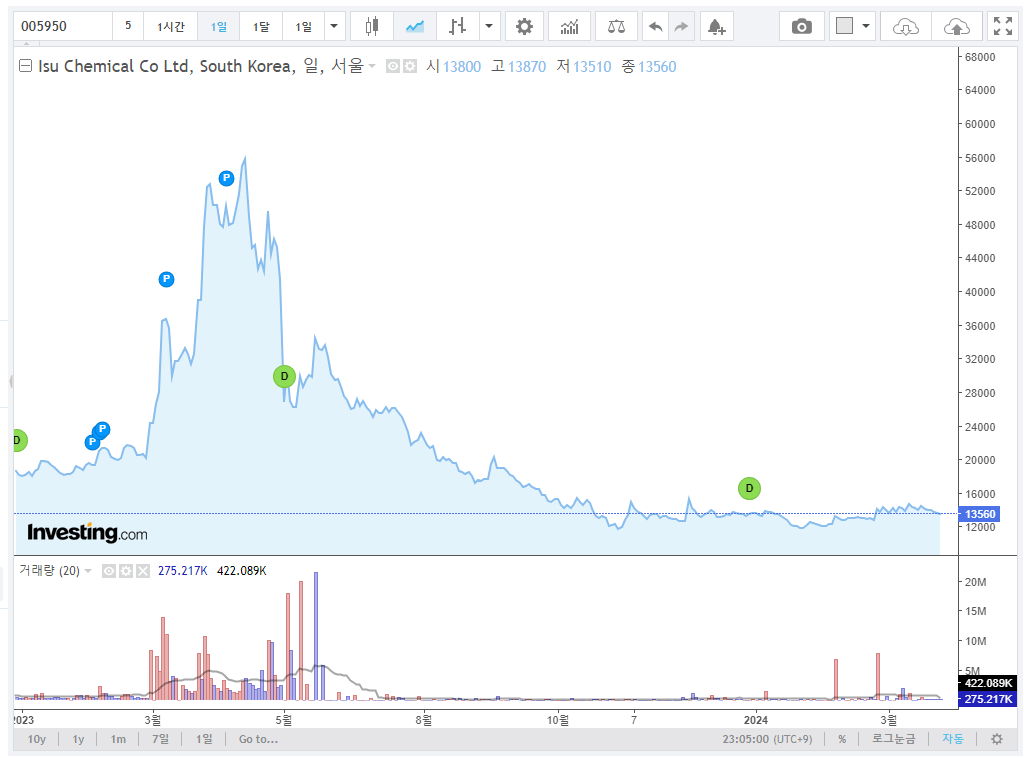Click the P marker near 40000 level
This screenshot has width=1024, height=758.
(167, 279)
